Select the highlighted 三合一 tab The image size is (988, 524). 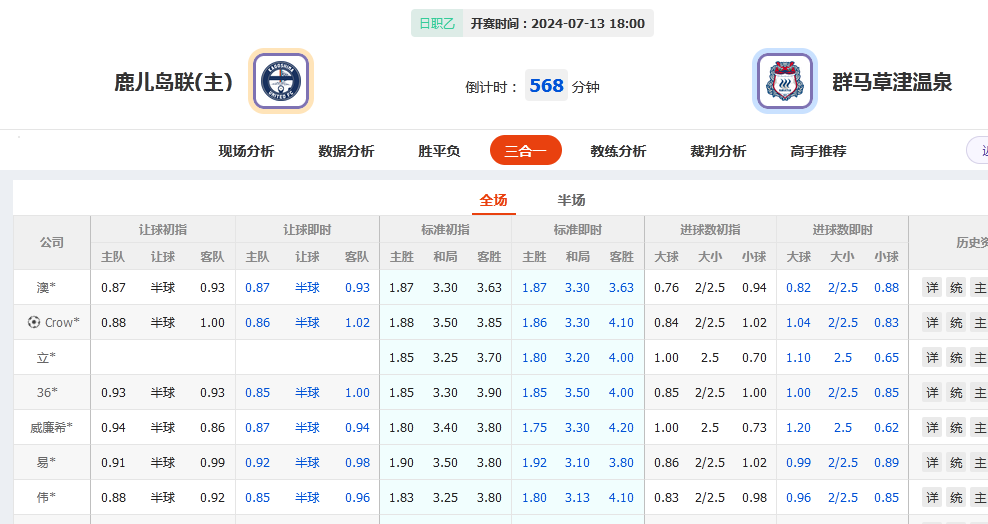tap(525, 151)
